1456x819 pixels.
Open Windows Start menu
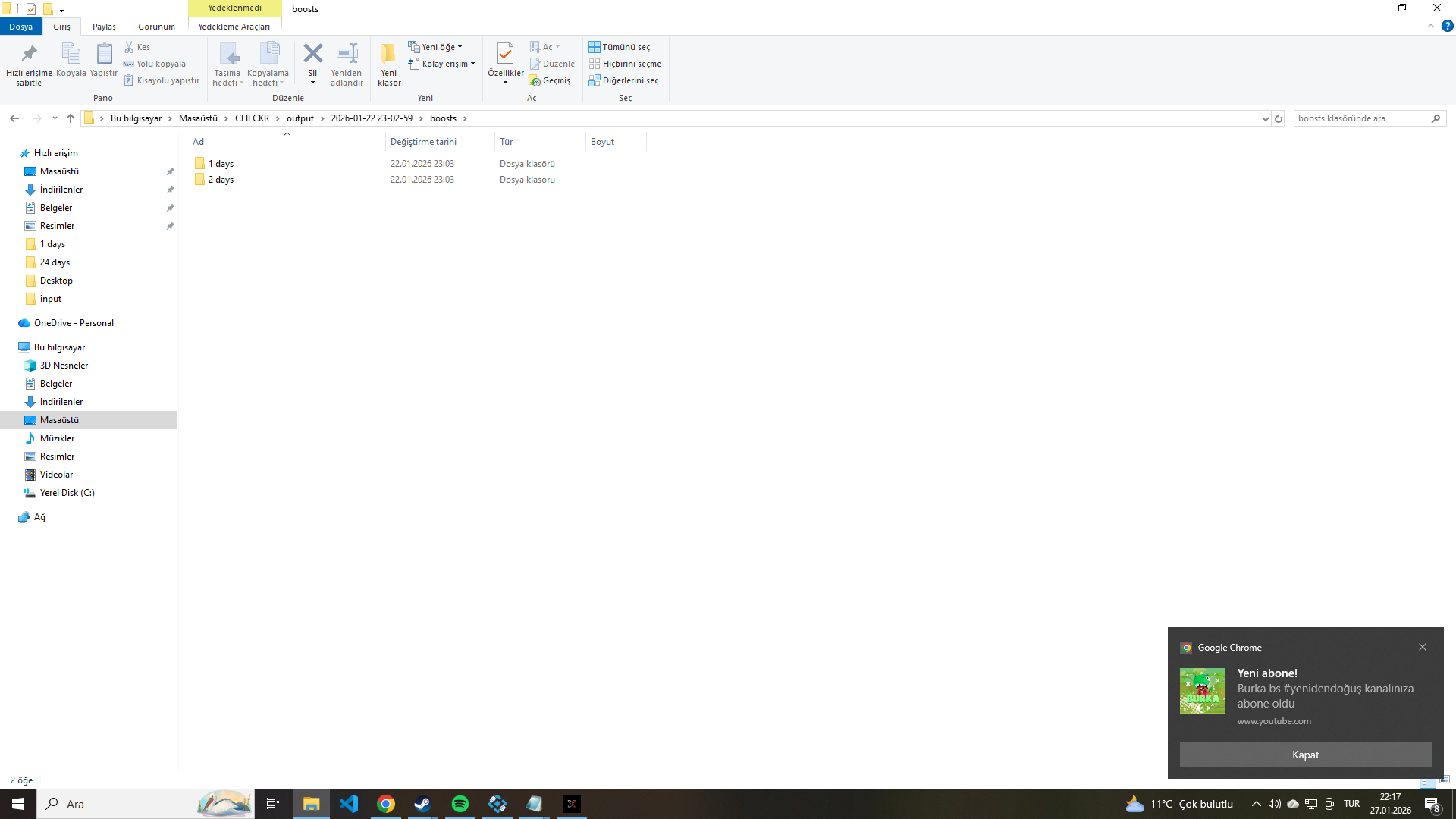coord(18,804)
